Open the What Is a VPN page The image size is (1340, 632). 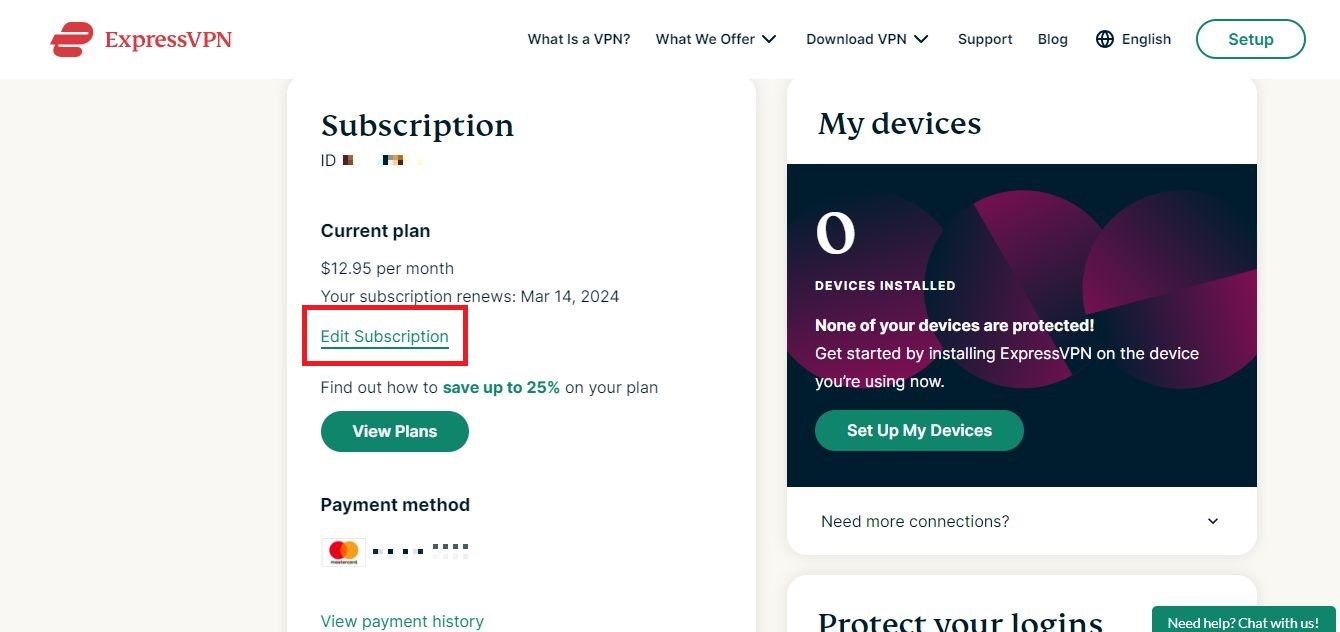578,39
